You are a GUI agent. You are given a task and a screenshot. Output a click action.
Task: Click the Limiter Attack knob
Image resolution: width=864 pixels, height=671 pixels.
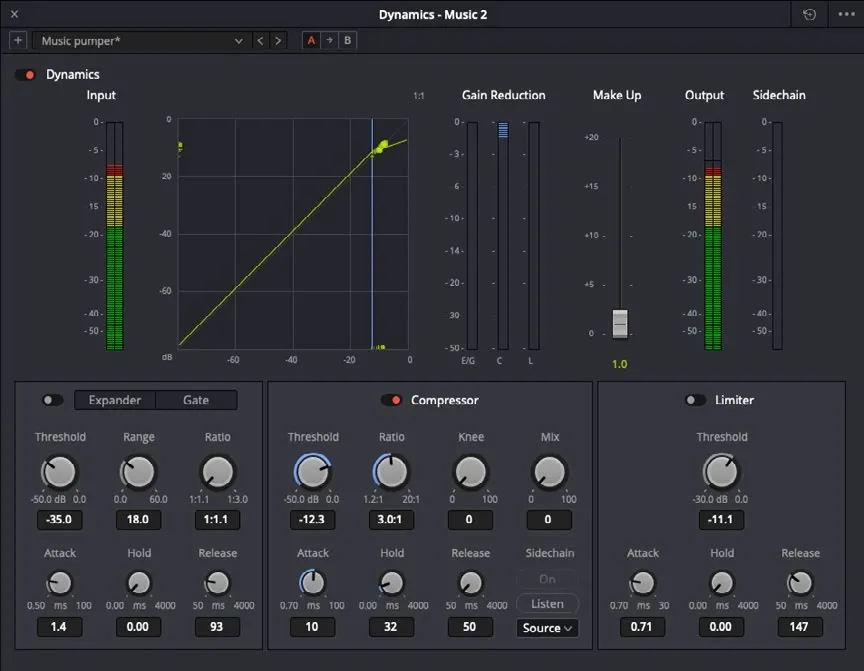pos(642,583)
